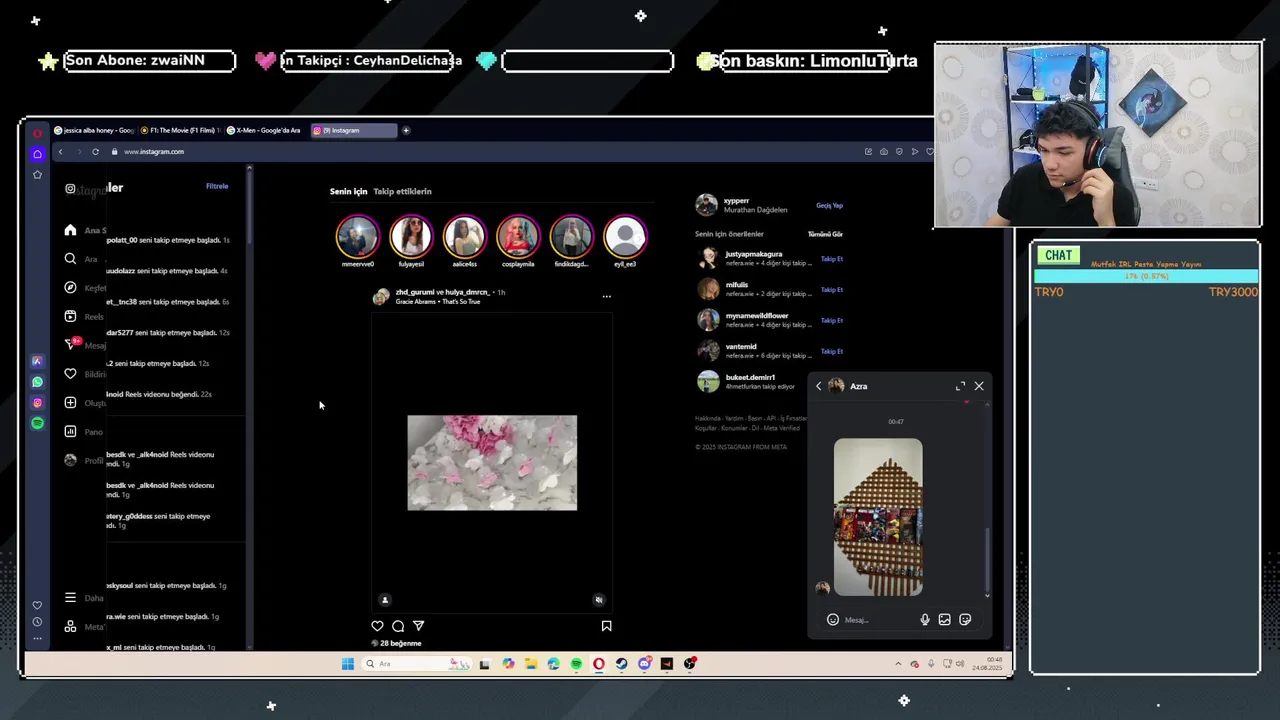The height and width of the screenshot is (720, 1280).
Task: Open the Dashboard (Pano) chart icon
Action: click(70, 432)
